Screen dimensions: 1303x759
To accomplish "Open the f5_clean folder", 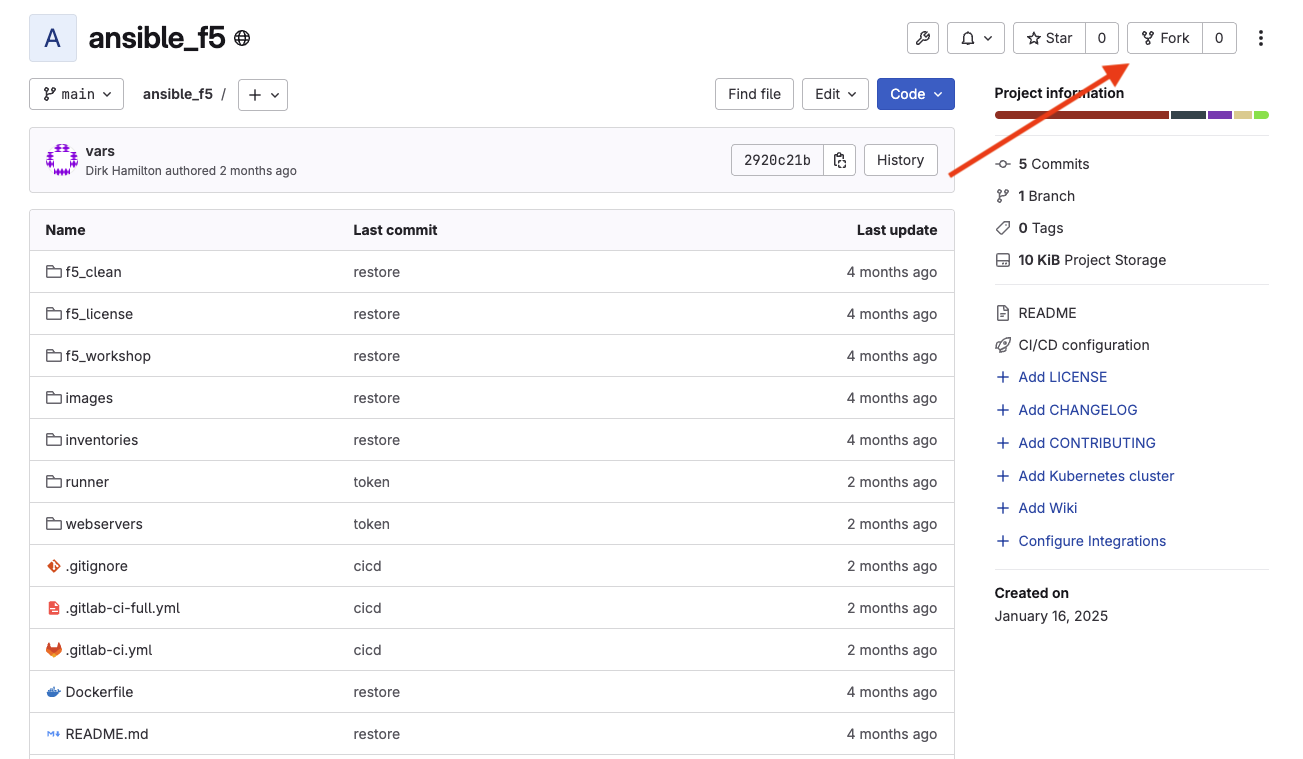I will [x=93, y=272].
